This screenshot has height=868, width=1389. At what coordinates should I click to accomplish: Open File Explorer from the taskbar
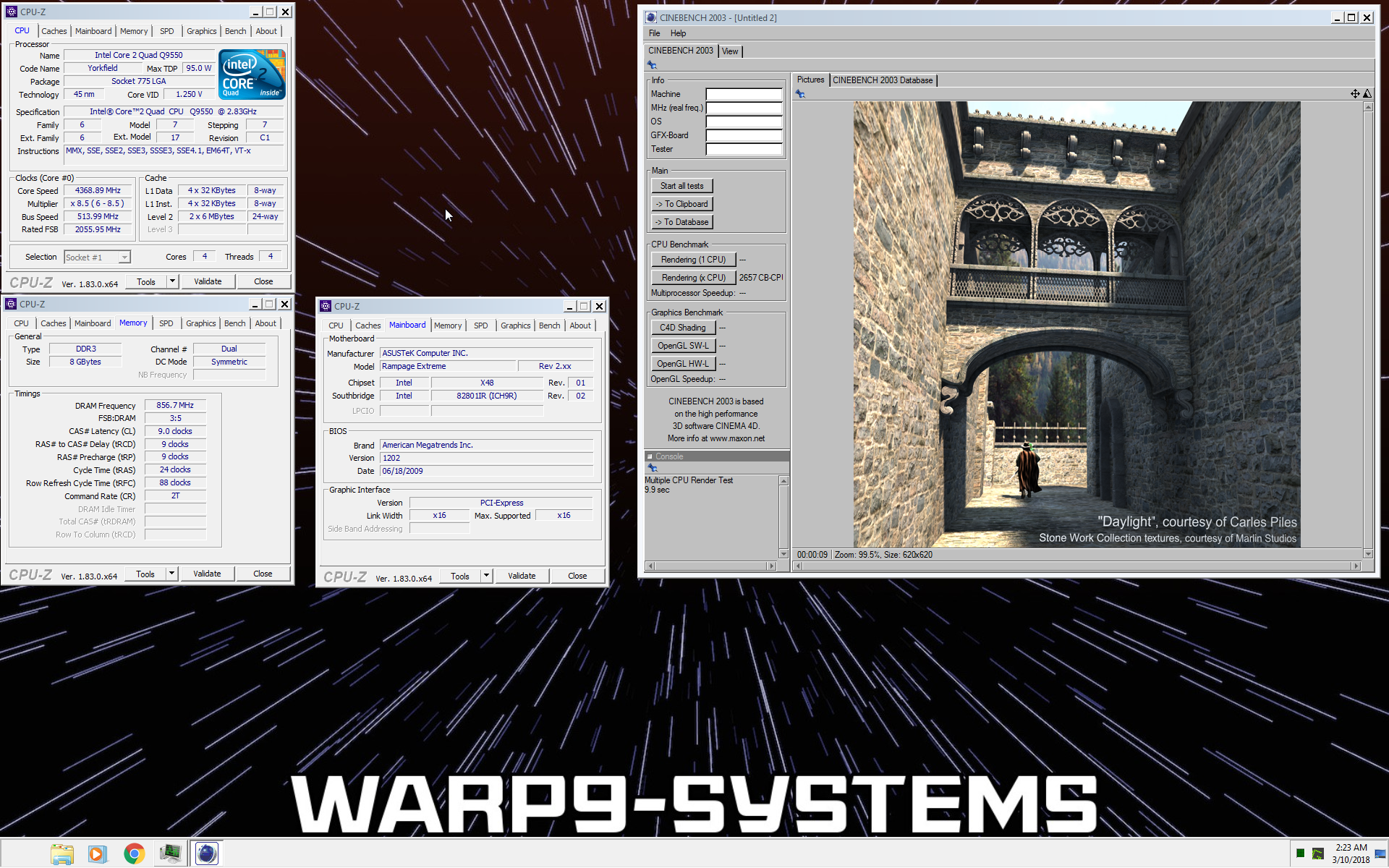62,854
